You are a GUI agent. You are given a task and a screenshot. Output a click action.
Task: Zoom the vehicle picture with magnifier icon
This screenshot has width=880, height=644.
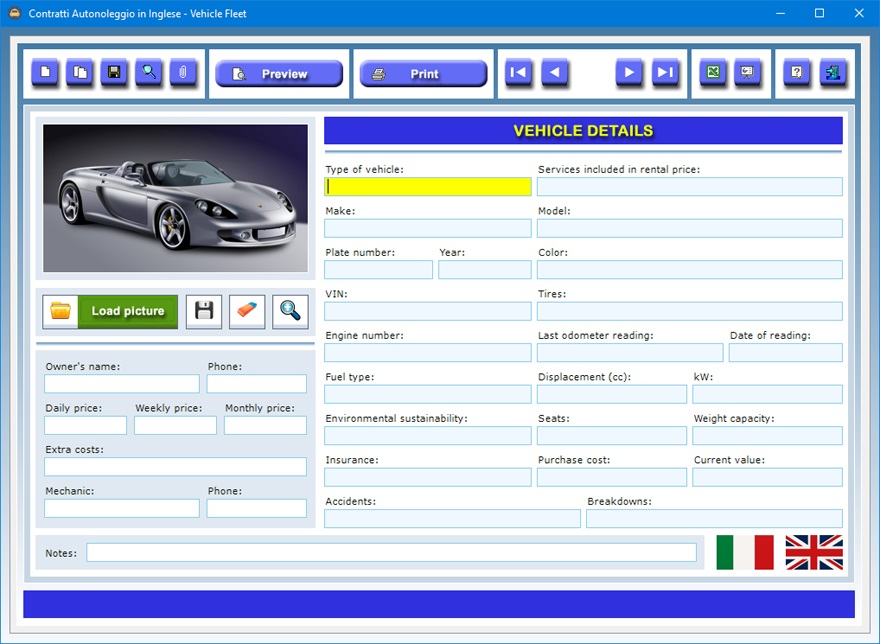(290, 311)
